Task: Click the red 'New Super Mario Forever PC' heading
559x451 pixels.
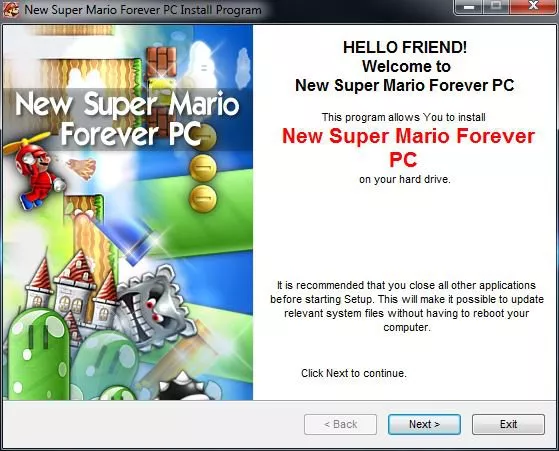Action: click(x=408, y=147)
